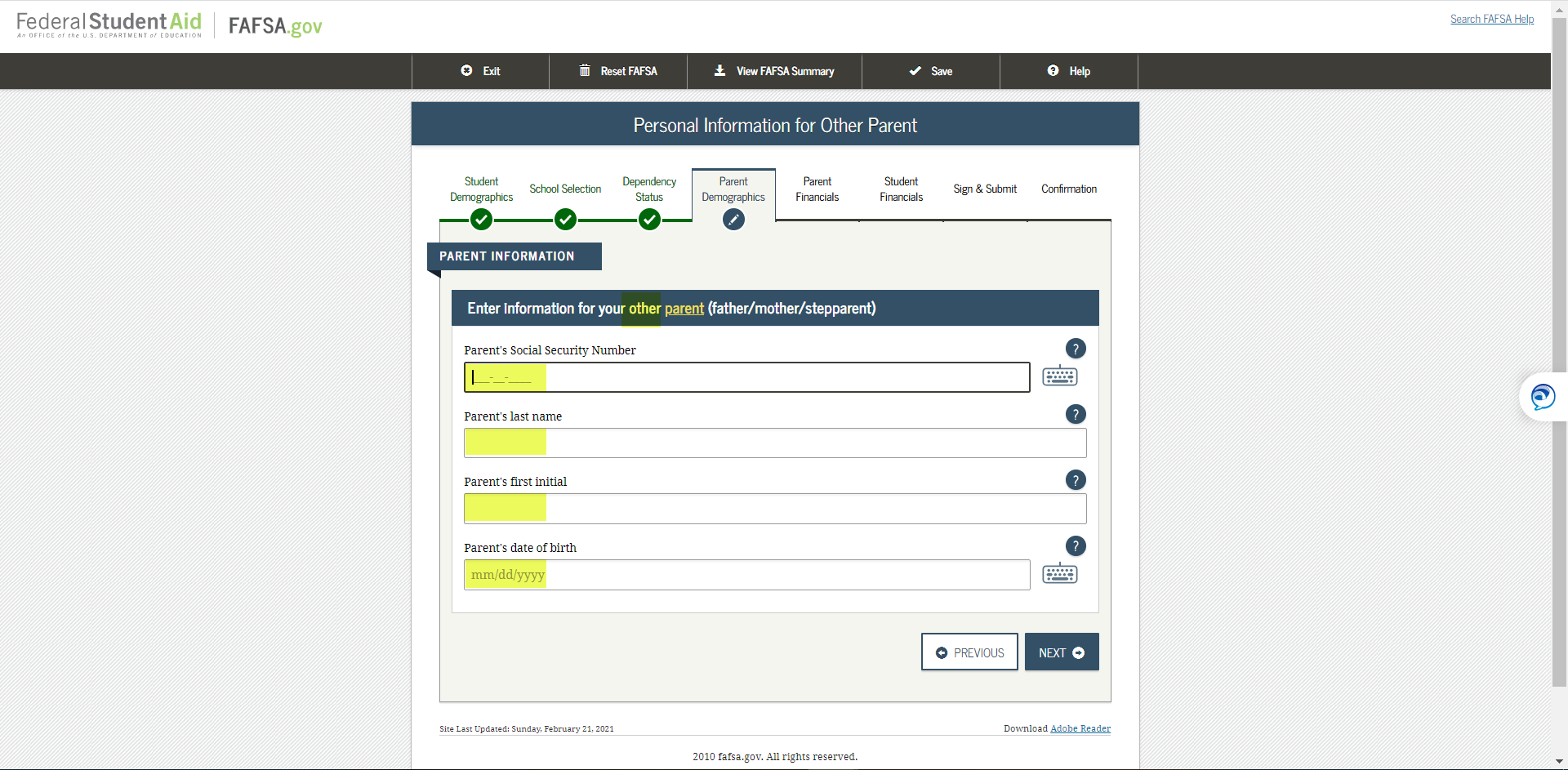
Task: Click the PREVIOUS button
Action: (x=969, y=652)
